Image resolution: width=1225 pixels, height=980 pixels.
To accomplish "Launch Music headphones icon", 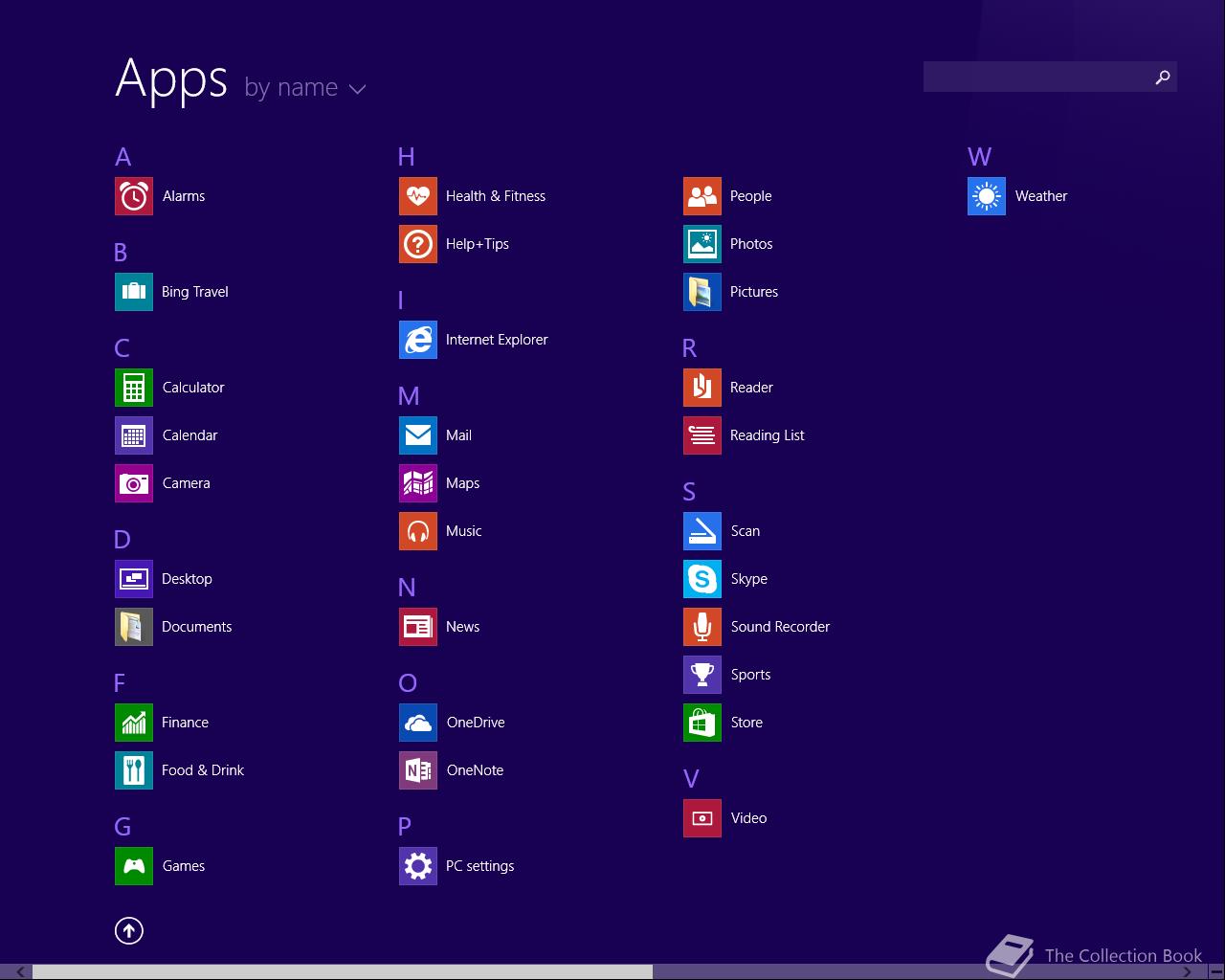I will click(x=418, y=531).
